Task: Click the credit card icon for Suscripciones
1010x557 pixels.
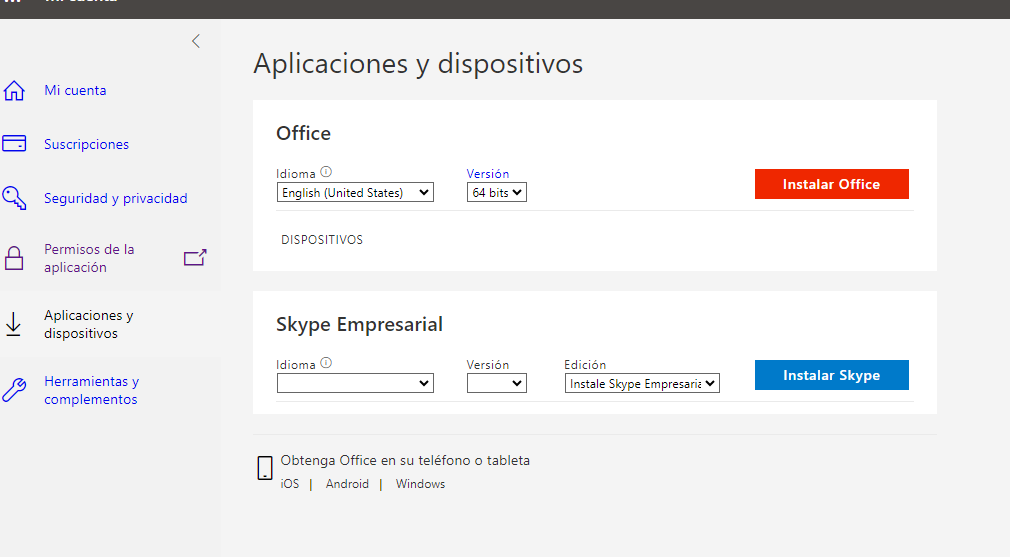Action: [x=14, y=144]
